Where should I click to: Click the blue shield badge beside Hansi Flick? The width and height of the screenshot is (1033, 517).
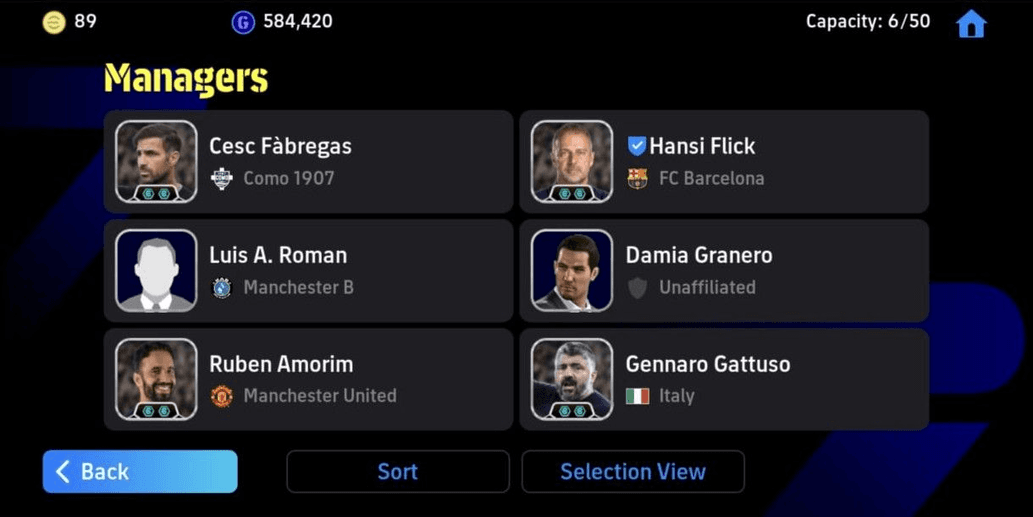tap(637, 146)
